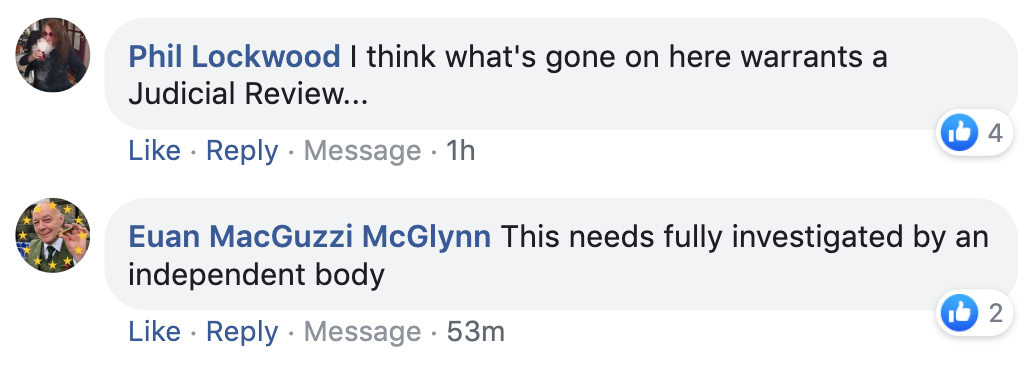Like Phil Lockwood's comment
The image size is (1034, 374).
click(x=154, y=151)
